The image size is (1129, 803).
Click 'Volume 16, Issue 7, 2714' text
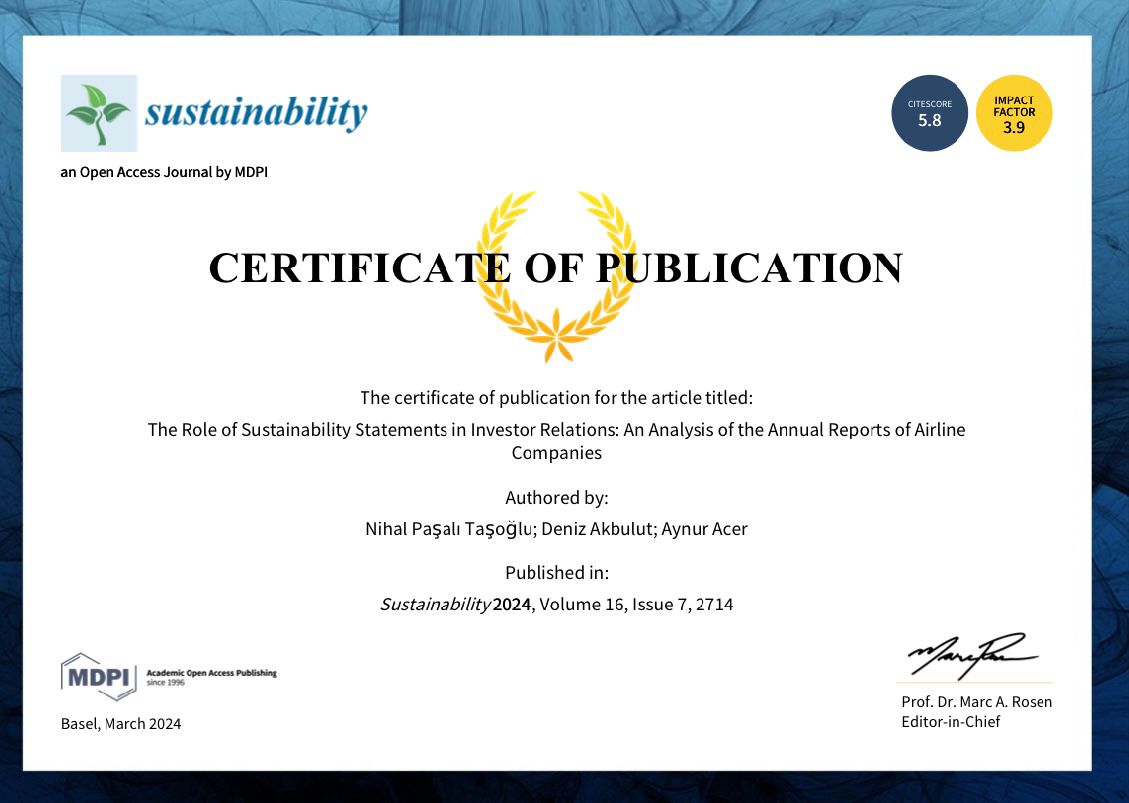pos(636,604)
